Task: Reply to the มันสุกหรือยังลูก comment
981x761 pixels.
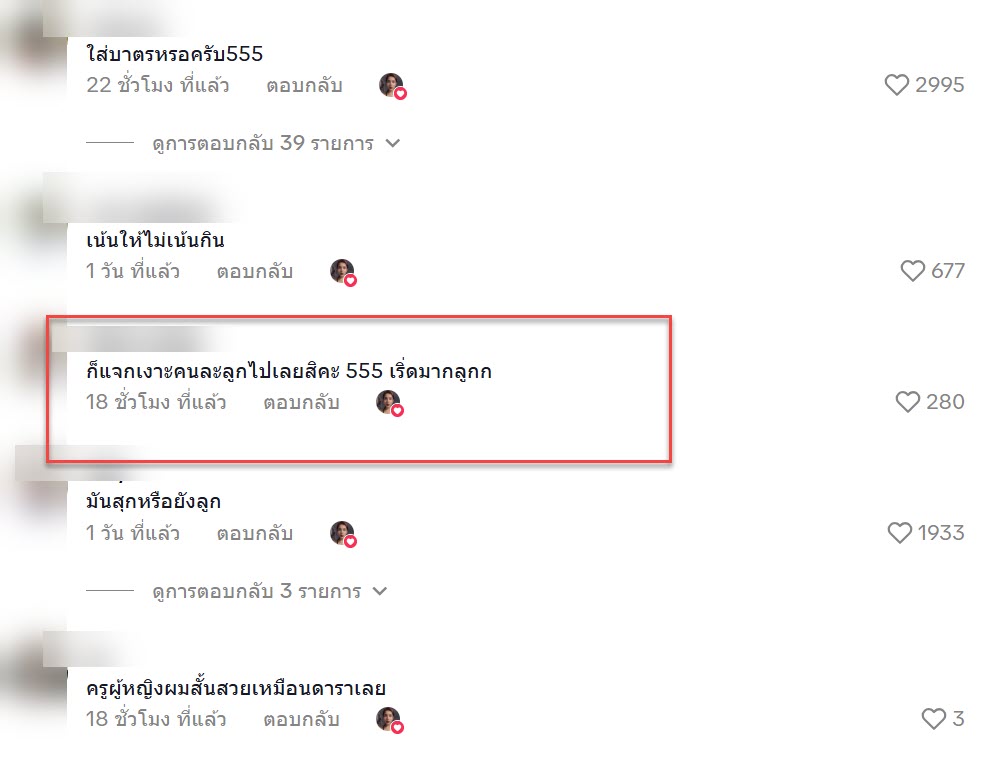Action: [255, 533]
